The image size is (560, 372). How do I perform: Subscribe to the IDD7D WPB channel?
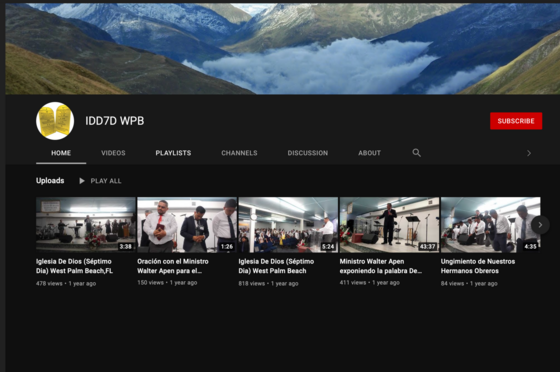[x=516, y=121]
